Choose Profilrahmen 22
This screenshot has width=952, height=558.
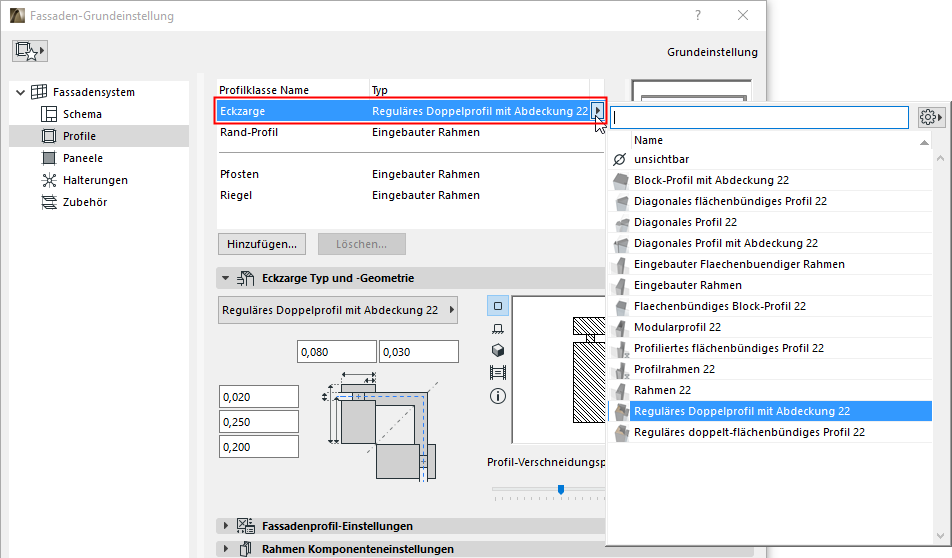[770, 369]
